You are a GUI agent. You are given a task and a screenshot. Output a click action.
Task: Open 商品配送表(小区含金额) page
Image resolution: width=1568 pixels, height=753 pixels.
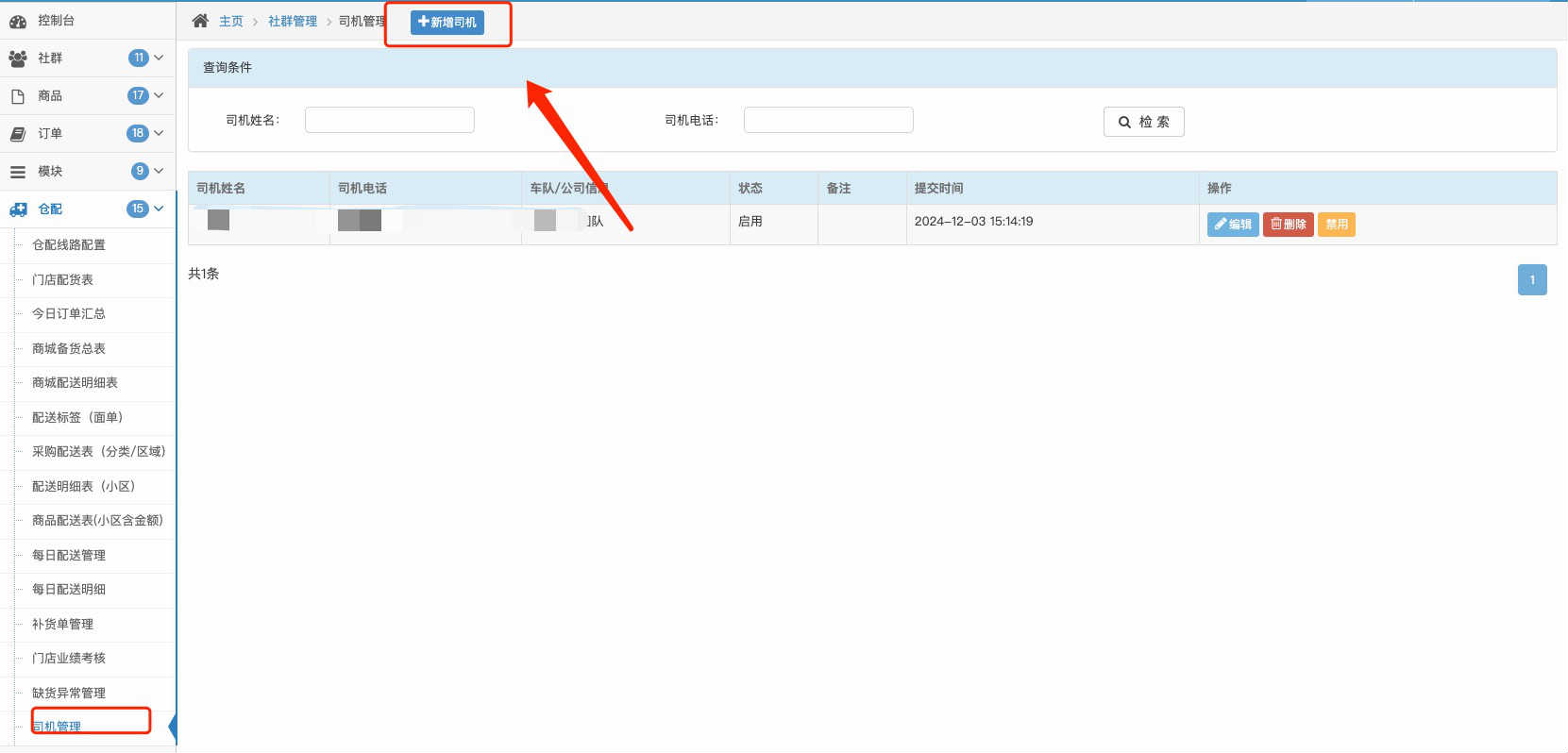tap(98, 521)
